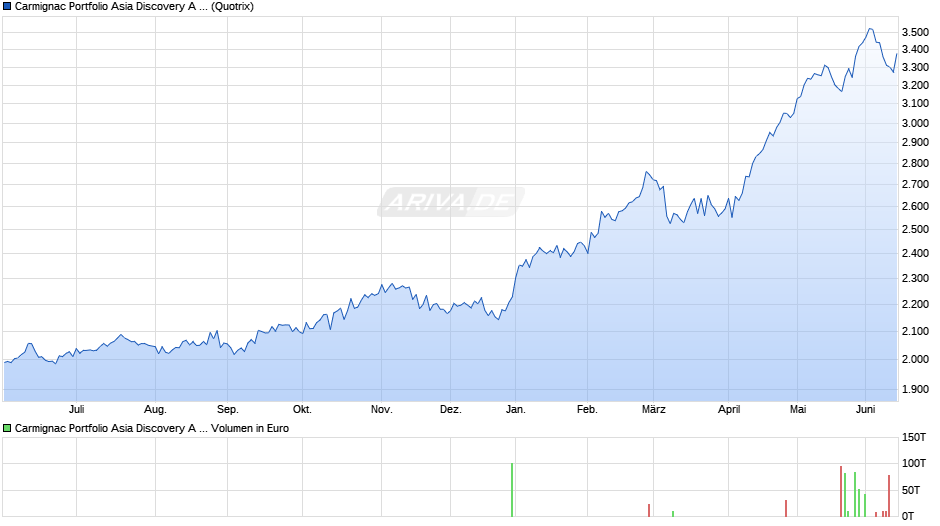
Task: Click the 2.000 price axis label
Action: click(x=915, y=359)
